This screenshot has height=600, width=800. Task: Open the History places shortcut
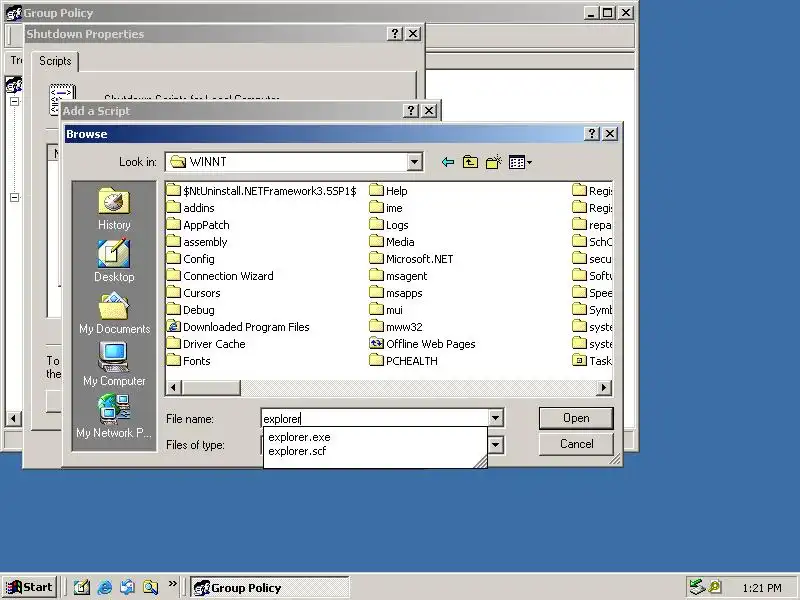coord(114,209)
